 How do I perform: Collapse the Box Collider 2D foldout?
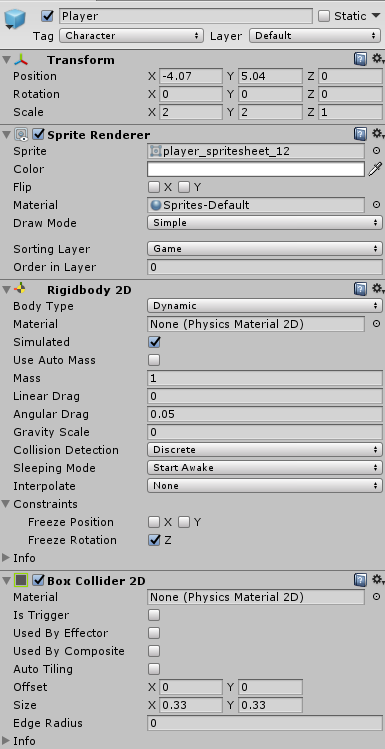click(6, 580)
